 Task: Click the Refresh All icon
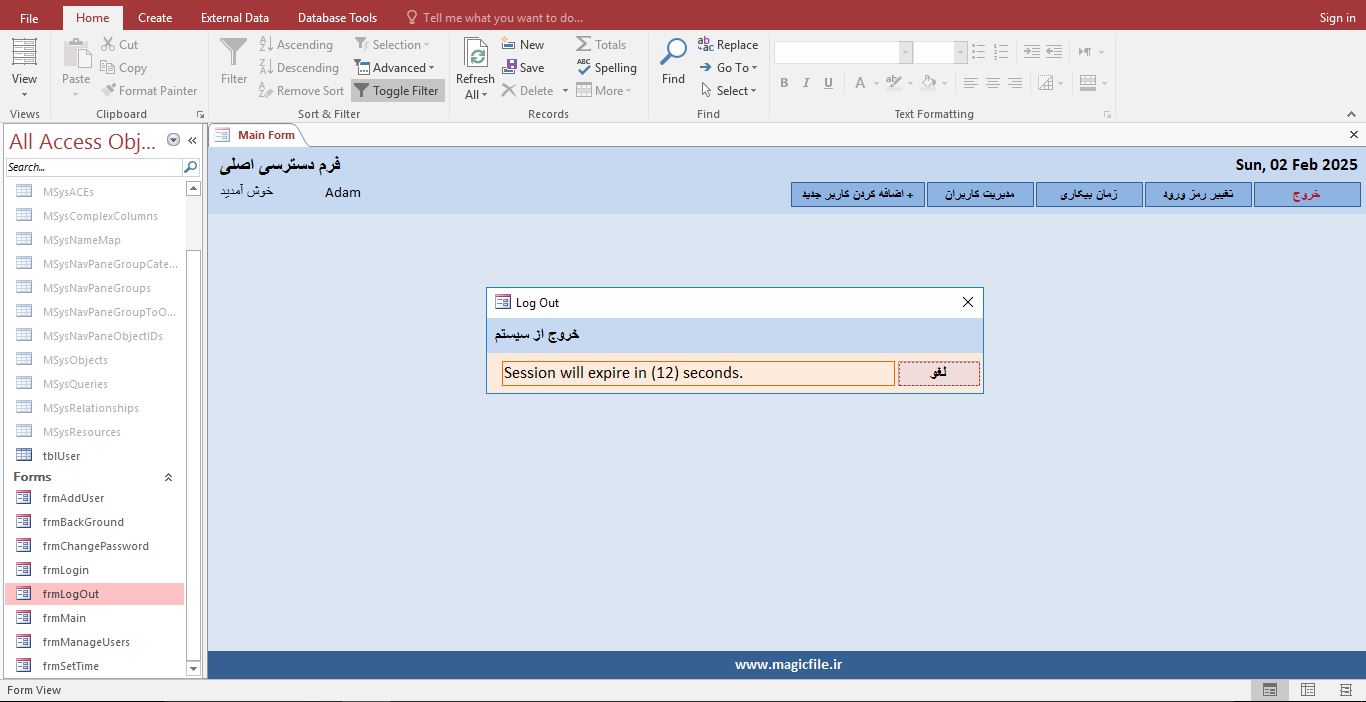(475, 53)
